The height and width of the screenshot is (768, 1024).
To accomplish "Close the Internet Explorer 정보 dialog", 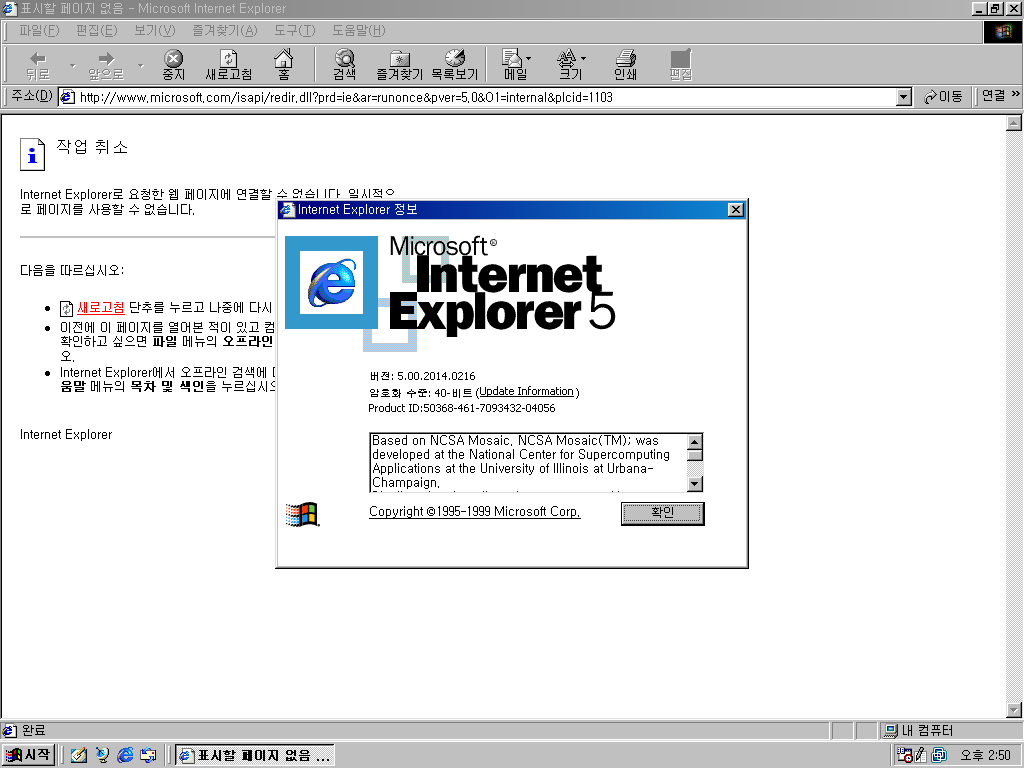I will pos(735,209).
